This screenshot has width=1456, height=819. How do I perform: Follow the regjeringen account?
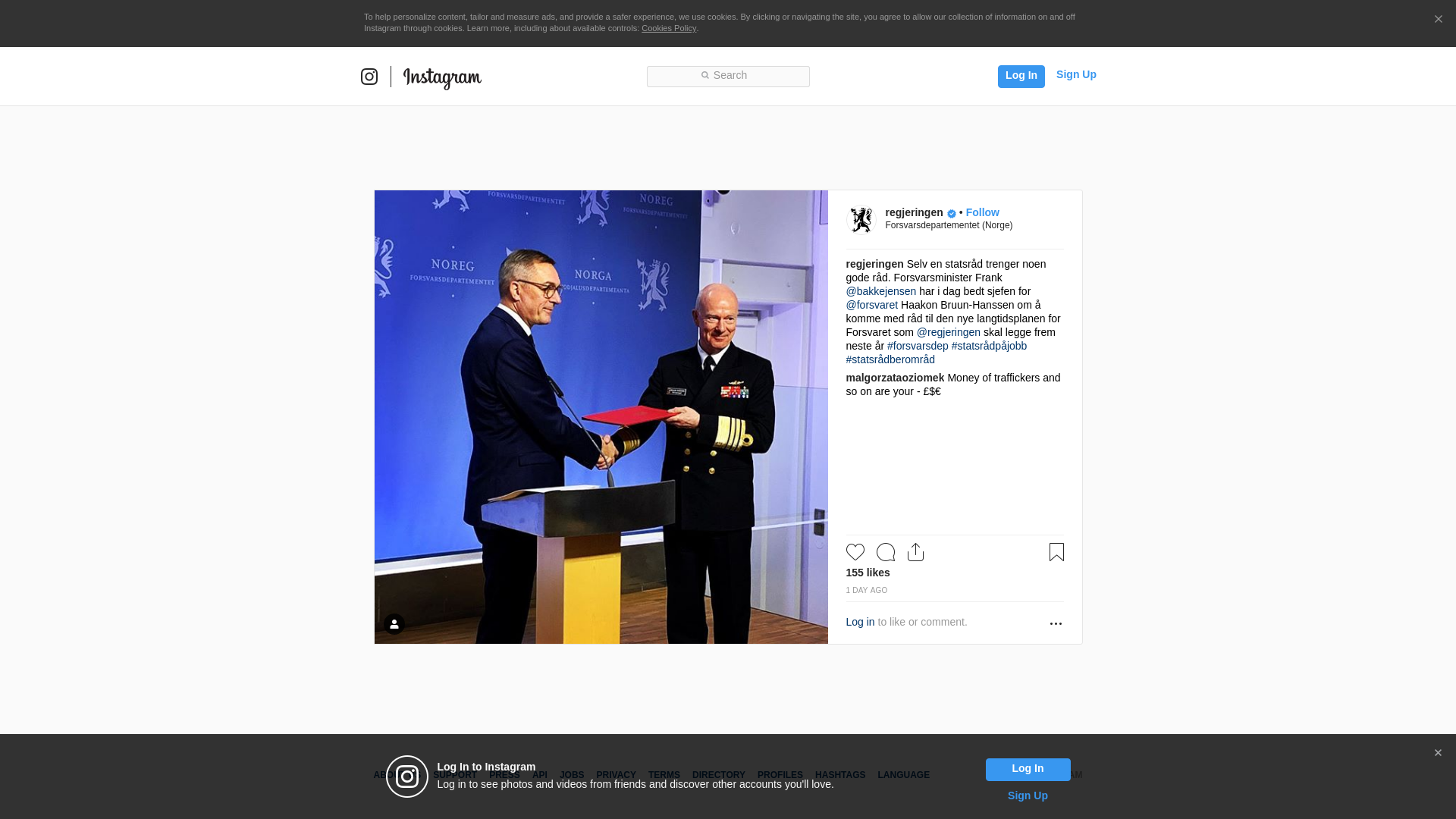click(x=982, y=212)
